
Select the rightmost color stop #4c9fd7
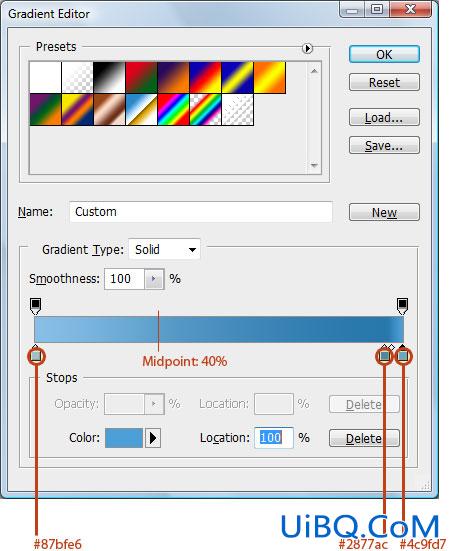point(403,355)
